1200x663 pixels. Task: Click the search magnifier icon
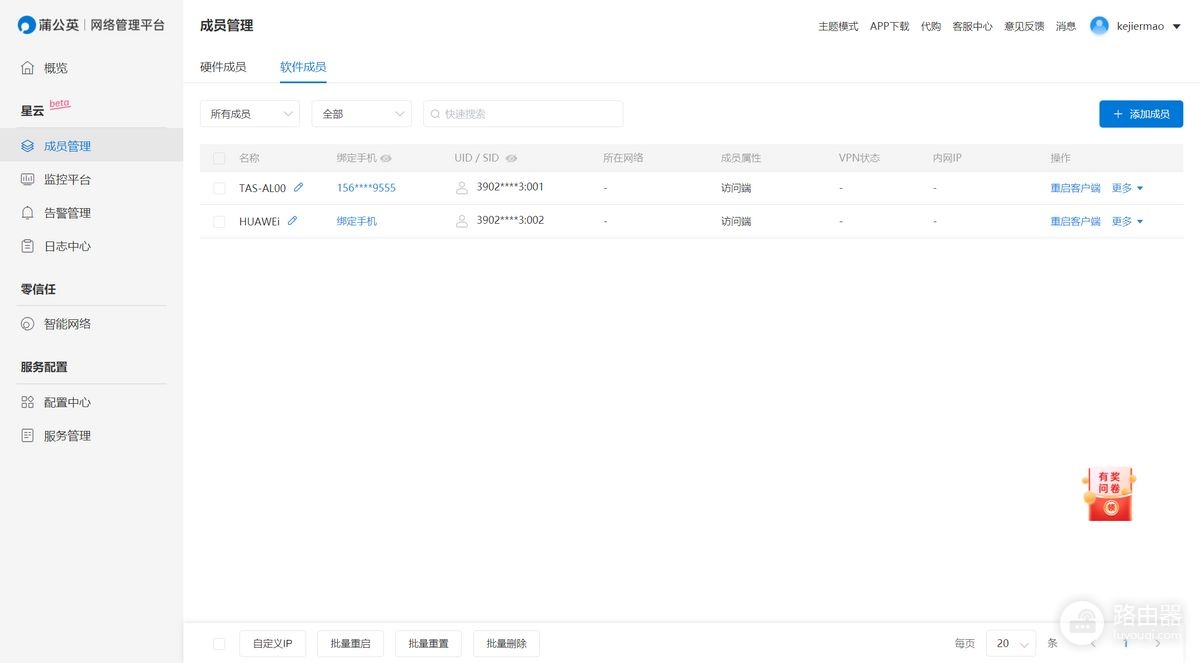pyautogui.click(x=435, y=114)
